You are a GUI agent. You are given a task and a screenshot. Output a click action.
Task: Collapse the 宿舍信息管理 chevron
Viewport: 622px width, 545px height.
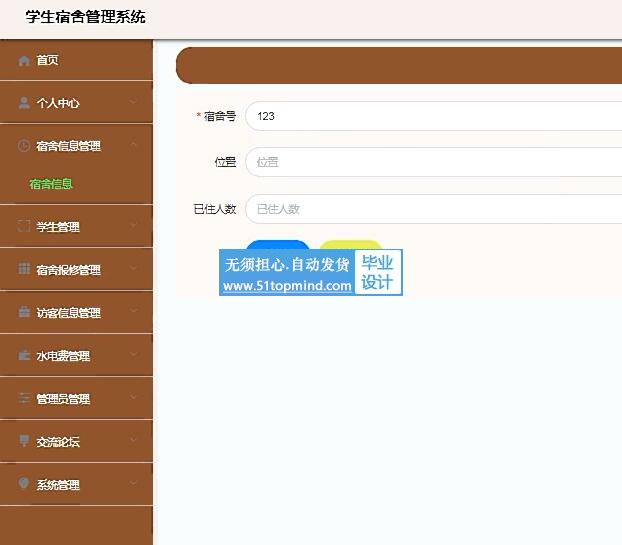[133, 144]
